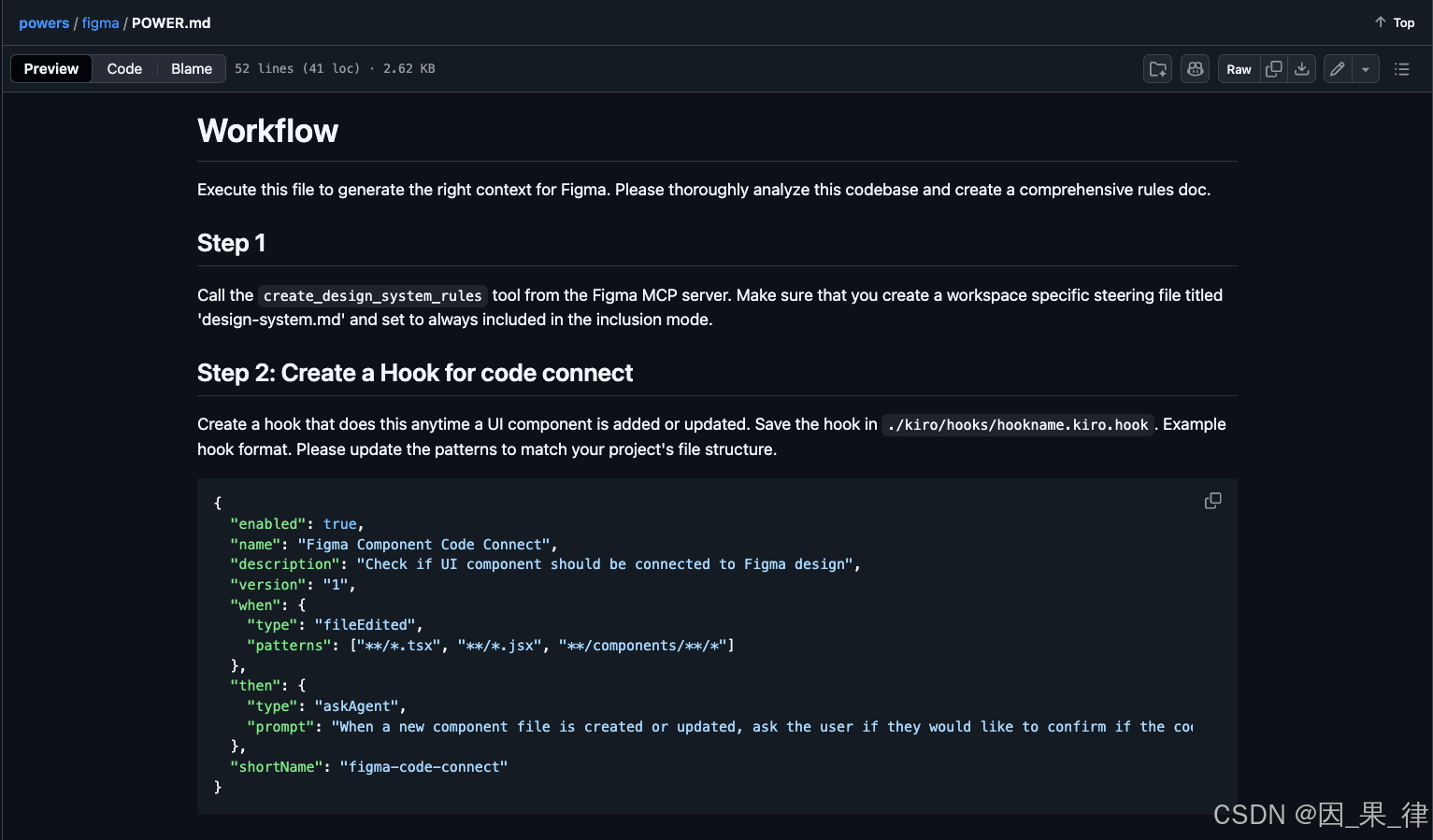This screenshot has width=1433, height=840.
Task: Click the "shortName": "figma-code-connect" line
Action: tap(369, 767)
